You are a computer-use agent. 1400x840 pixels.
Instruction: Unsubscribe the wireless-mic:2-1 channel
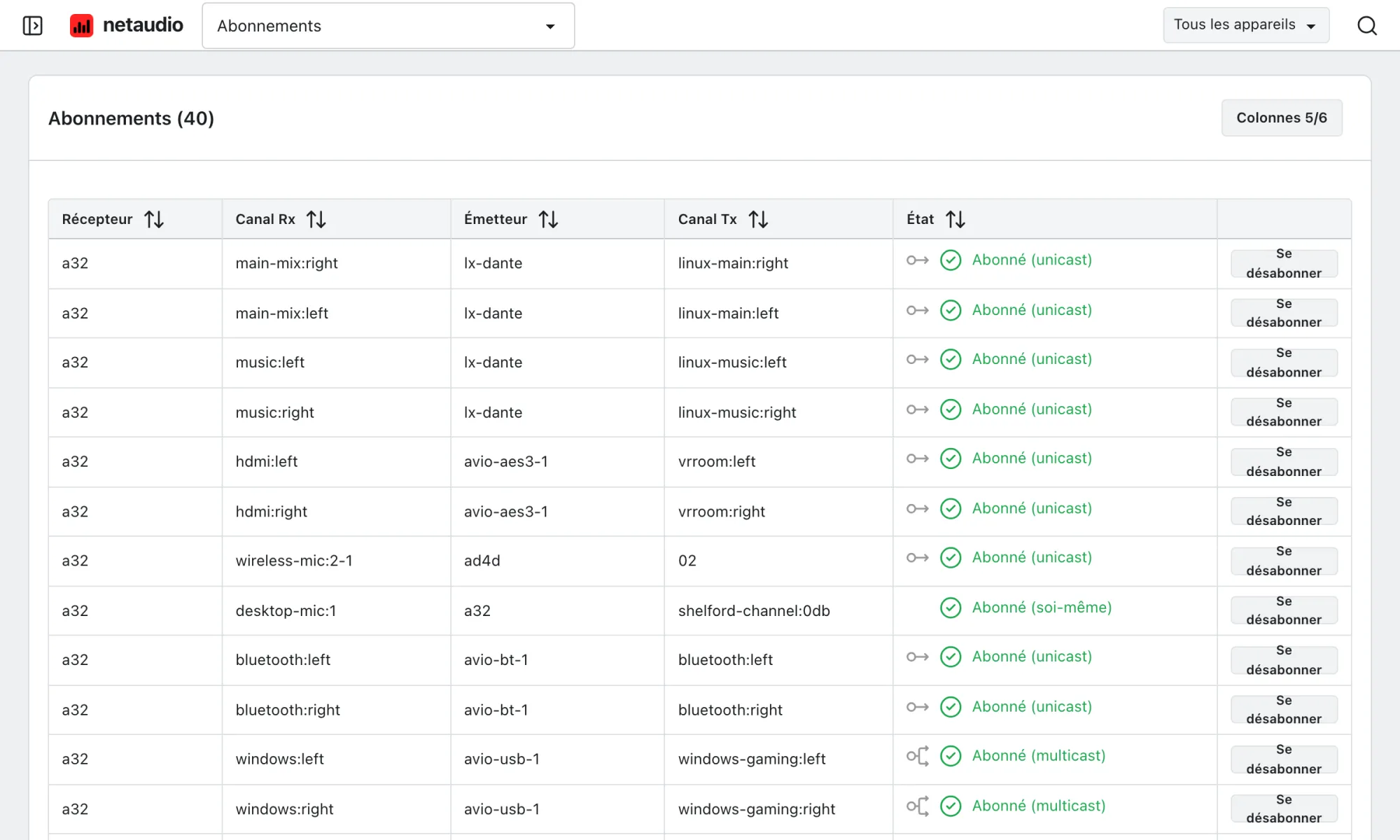coord(1284,561)
